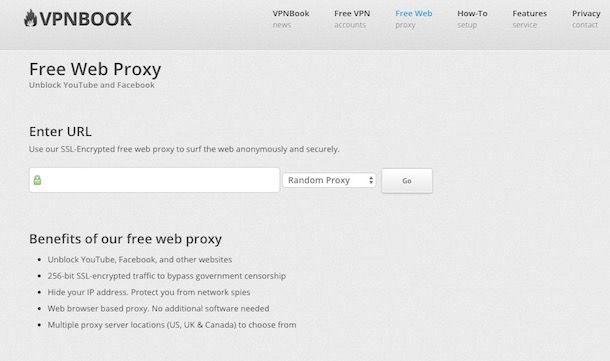Click the Free Web Proxy heading
This screenshot has height=361, width=610.
pyautogui.click(x=95, y=69)
